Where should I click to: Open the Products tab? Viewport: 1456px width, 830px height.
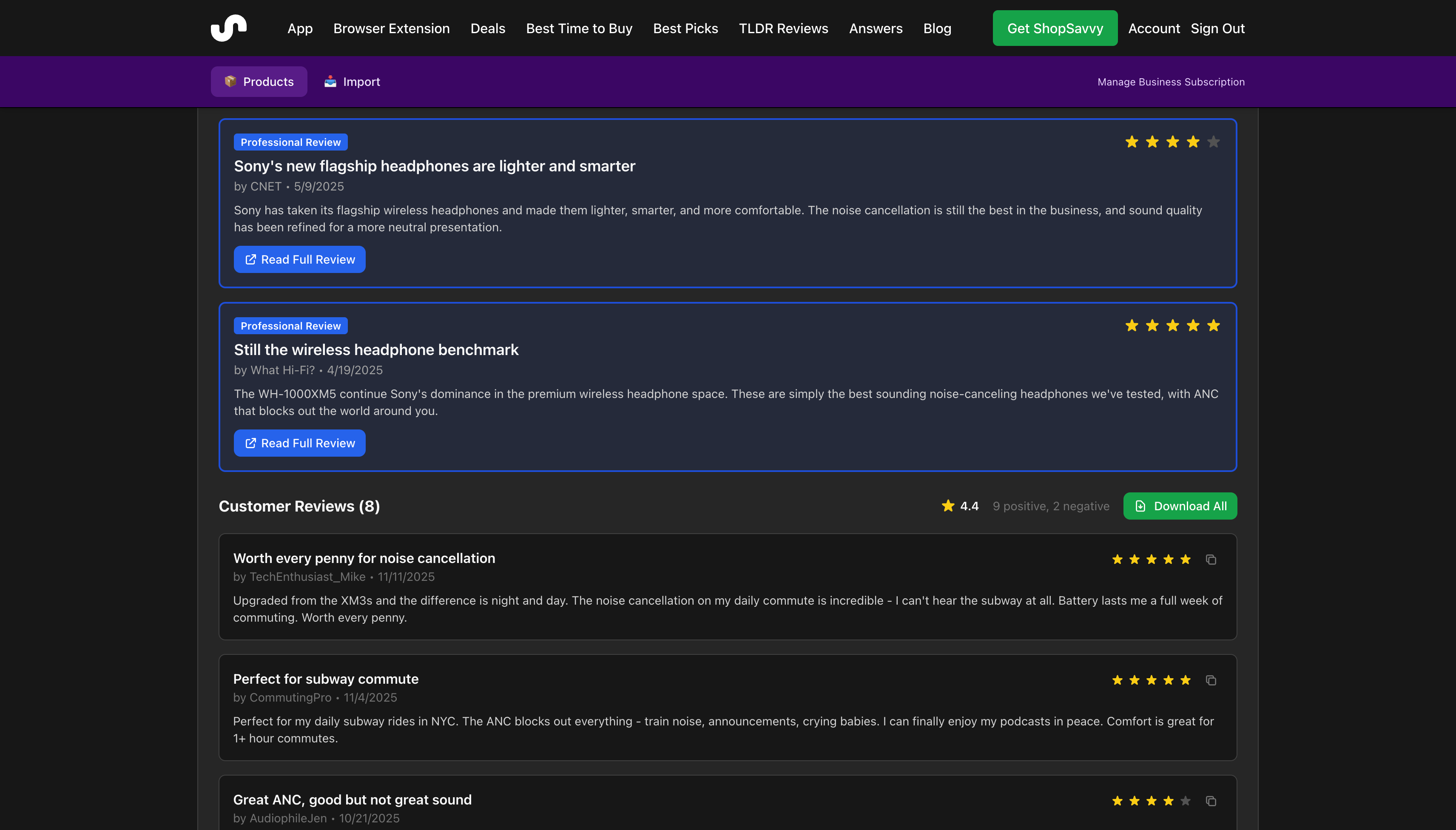[259, 82]
